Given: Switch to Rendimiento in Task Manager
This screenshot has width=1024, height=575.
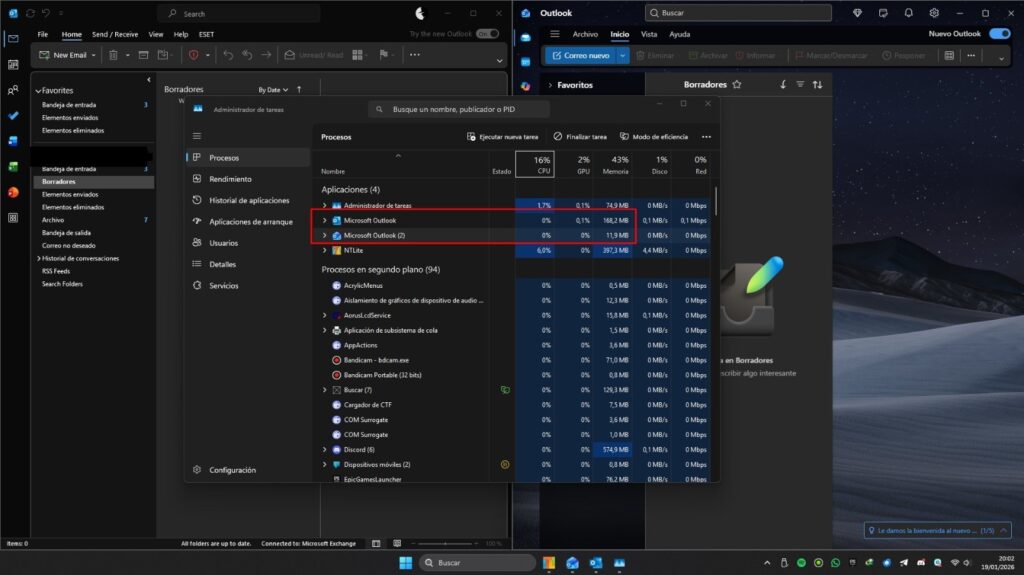Looking at the screenshot, I should tap(230, 179).
